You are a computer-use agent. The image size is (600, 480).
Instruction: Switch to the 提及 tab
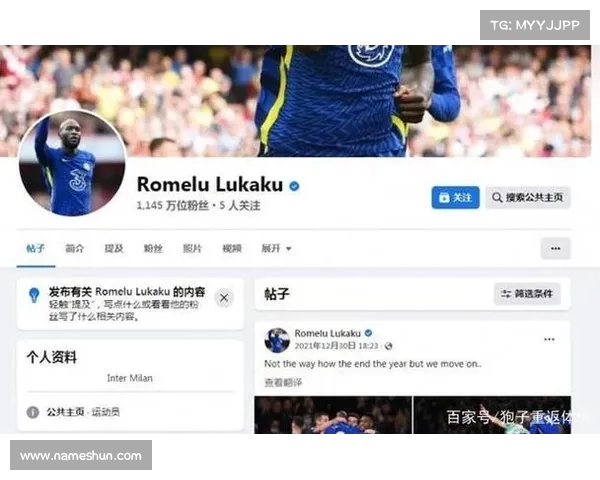(x=114, y=248)
